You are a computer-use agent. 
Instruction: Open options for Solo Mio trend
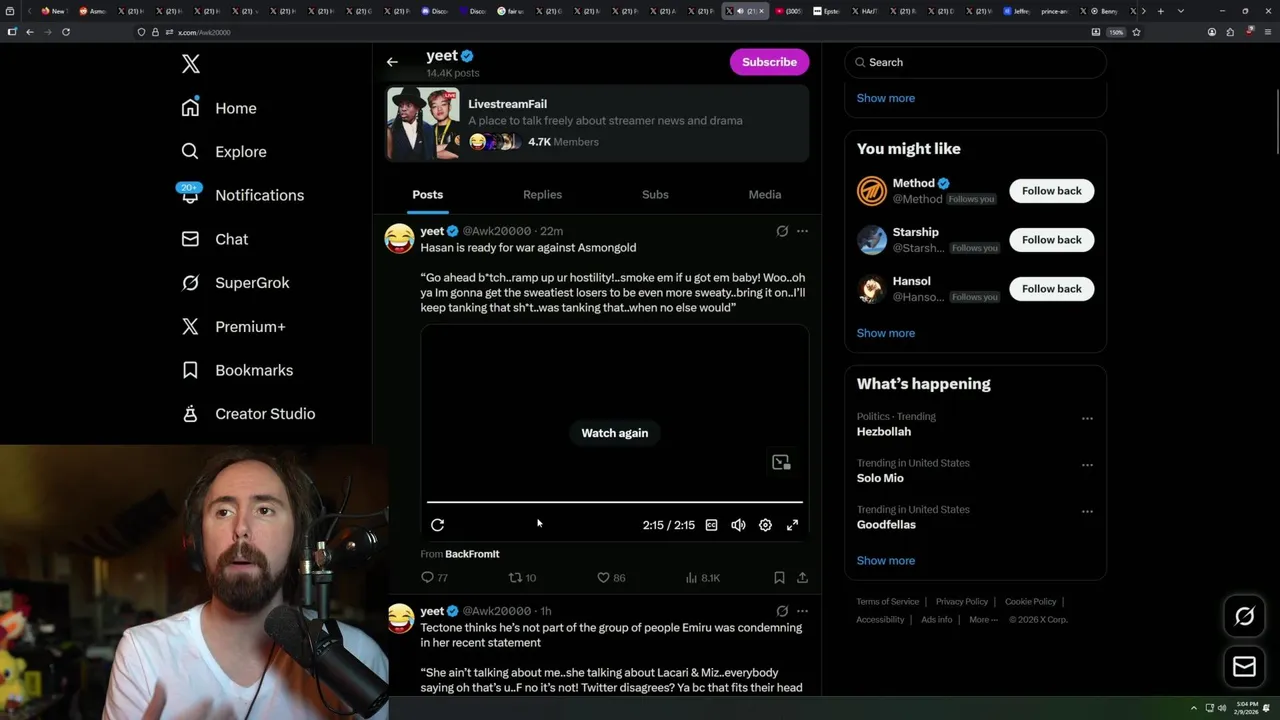point(1087,465)
